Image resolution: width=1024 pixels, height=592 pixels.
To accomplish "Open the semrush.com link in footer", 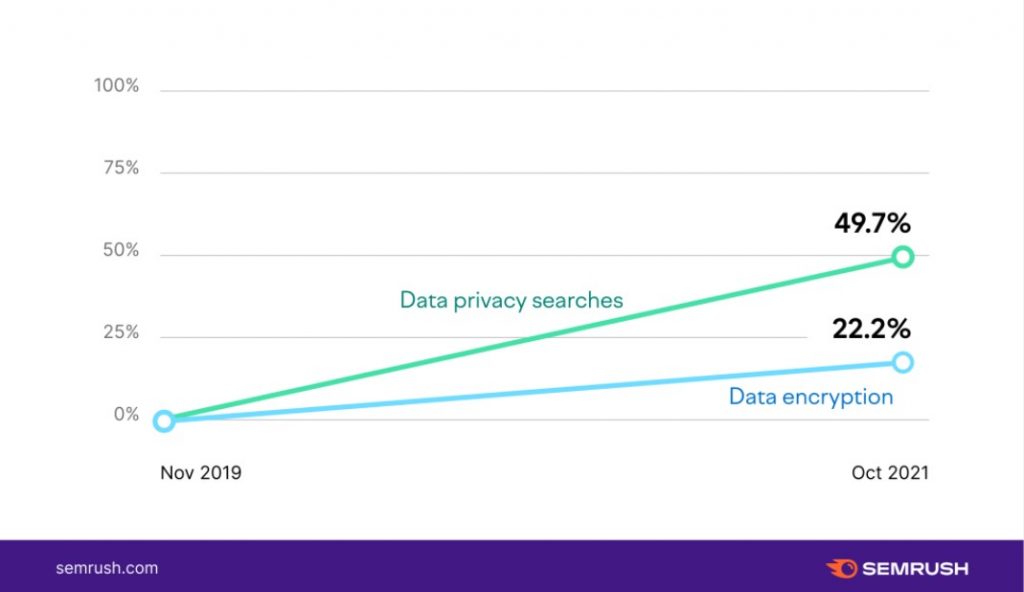I will [107, 568].
